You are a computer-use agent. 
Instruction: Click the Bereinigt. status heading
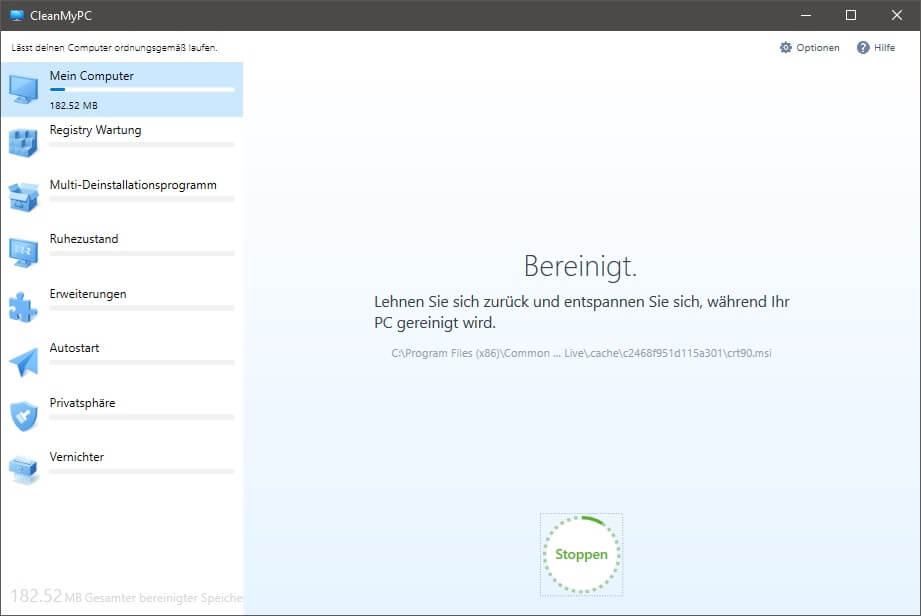pyautogui.click(x=580, y=266)
